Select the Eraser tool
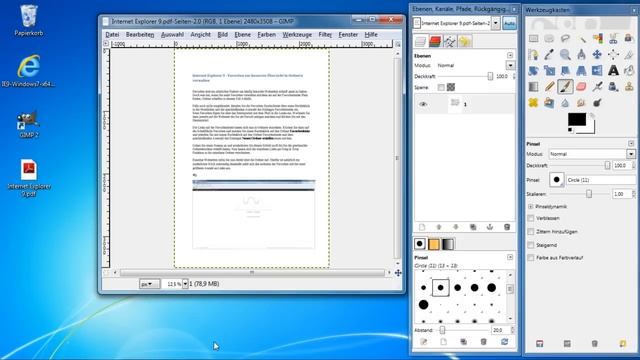The image size is (640, 360). [581, 87]
